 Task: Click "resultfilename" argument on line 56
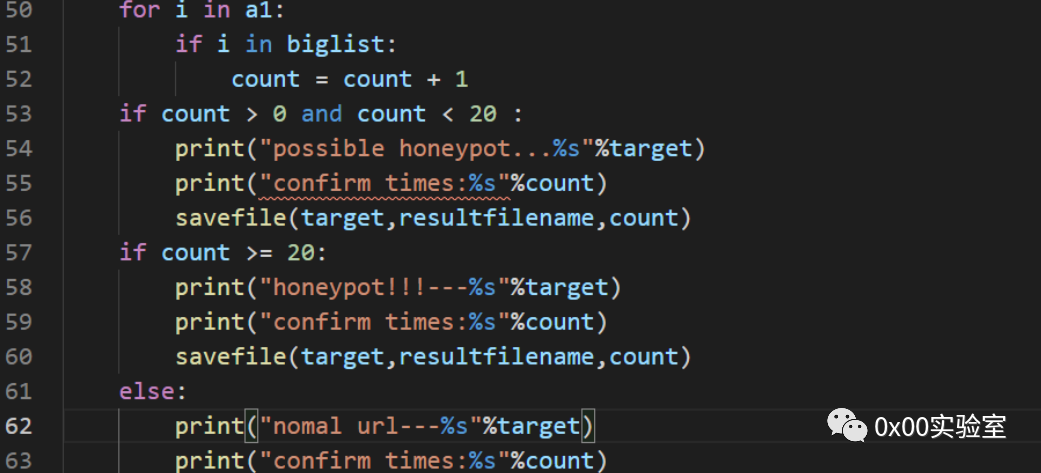[x=497, y=218]
